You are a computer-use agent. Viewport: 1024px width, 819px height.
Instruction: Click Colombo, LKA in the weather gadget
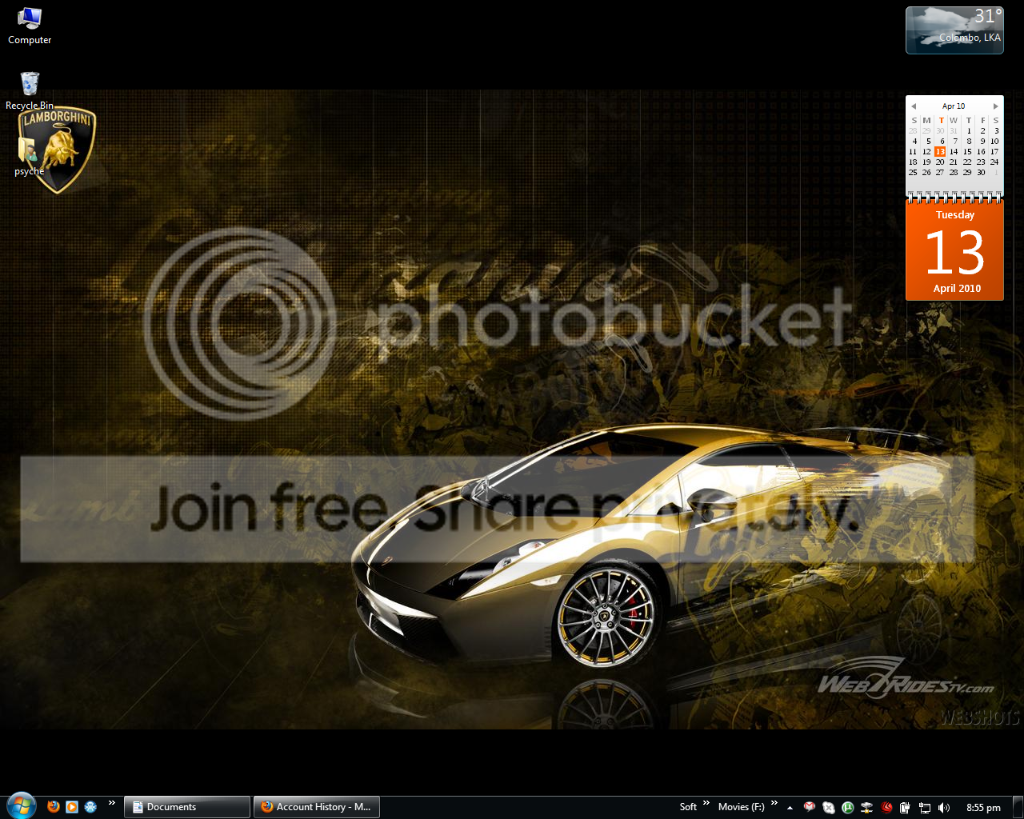pos(969,37)
